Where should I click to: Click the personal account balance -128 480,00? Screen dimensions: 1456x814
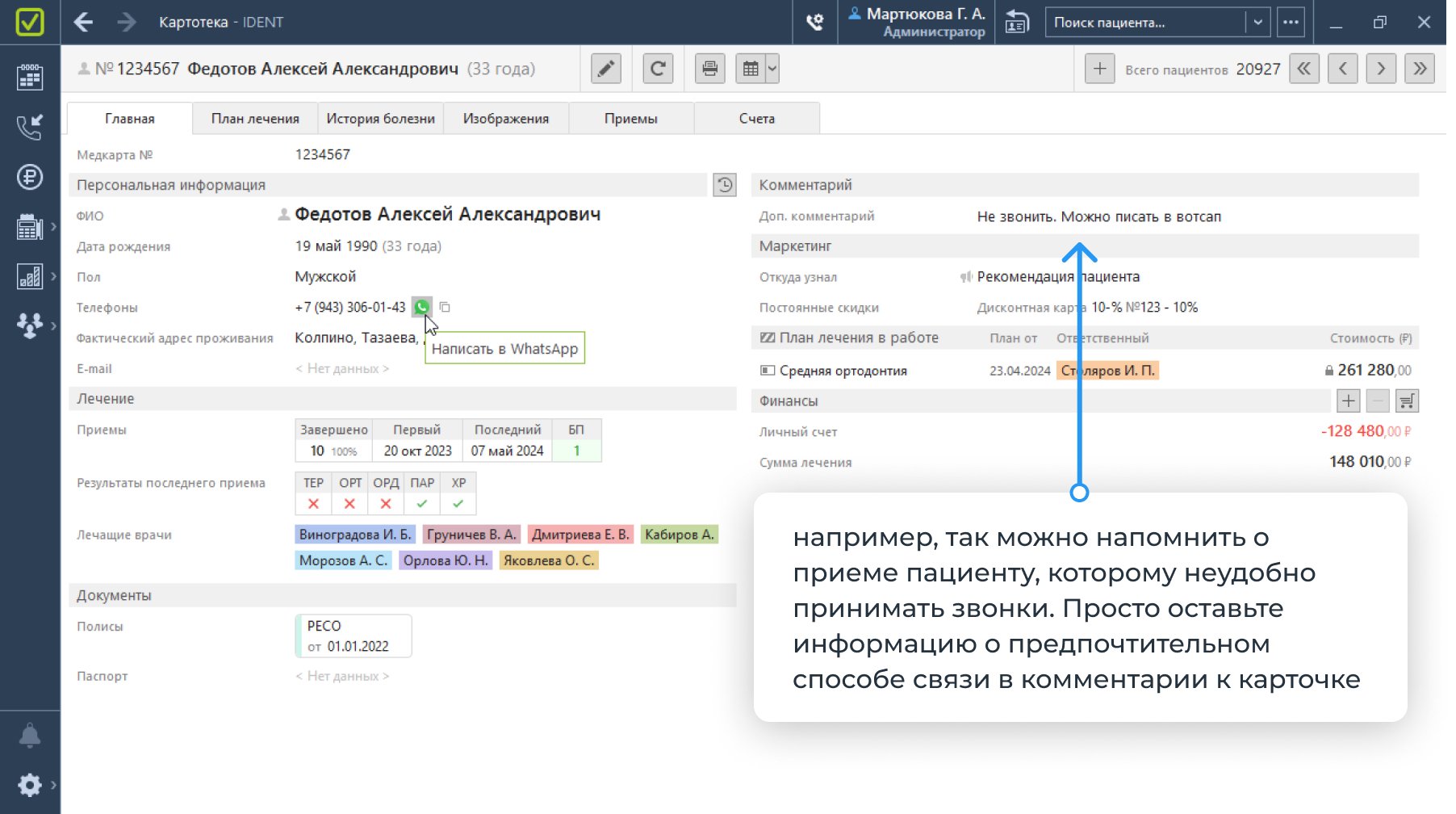coord(1366,431)
